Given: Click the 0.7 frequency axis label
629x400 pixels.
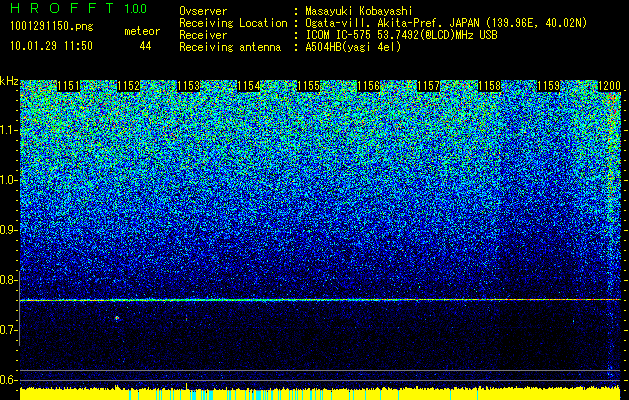Looking at the screenshot, I should point(8,330).
